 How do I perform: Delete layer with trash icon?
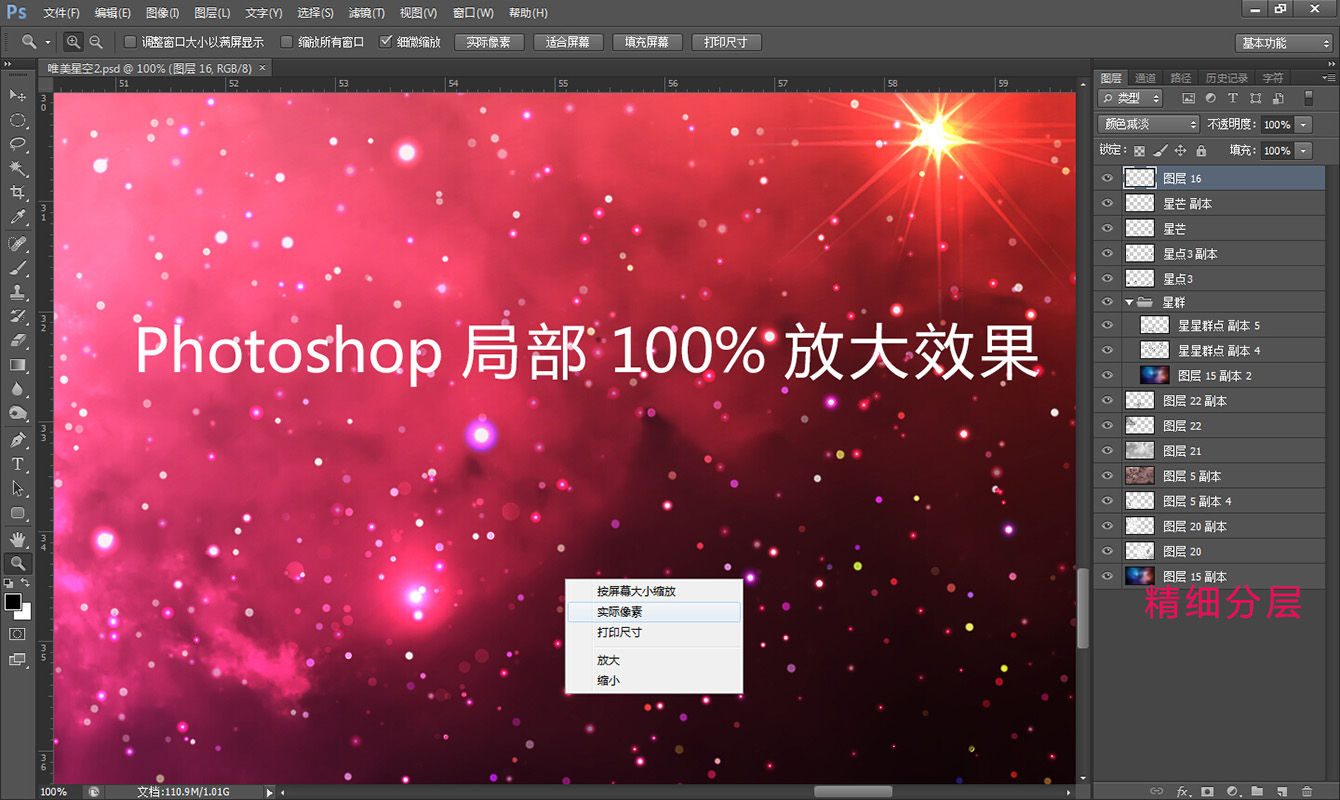tap(1307, 791)
